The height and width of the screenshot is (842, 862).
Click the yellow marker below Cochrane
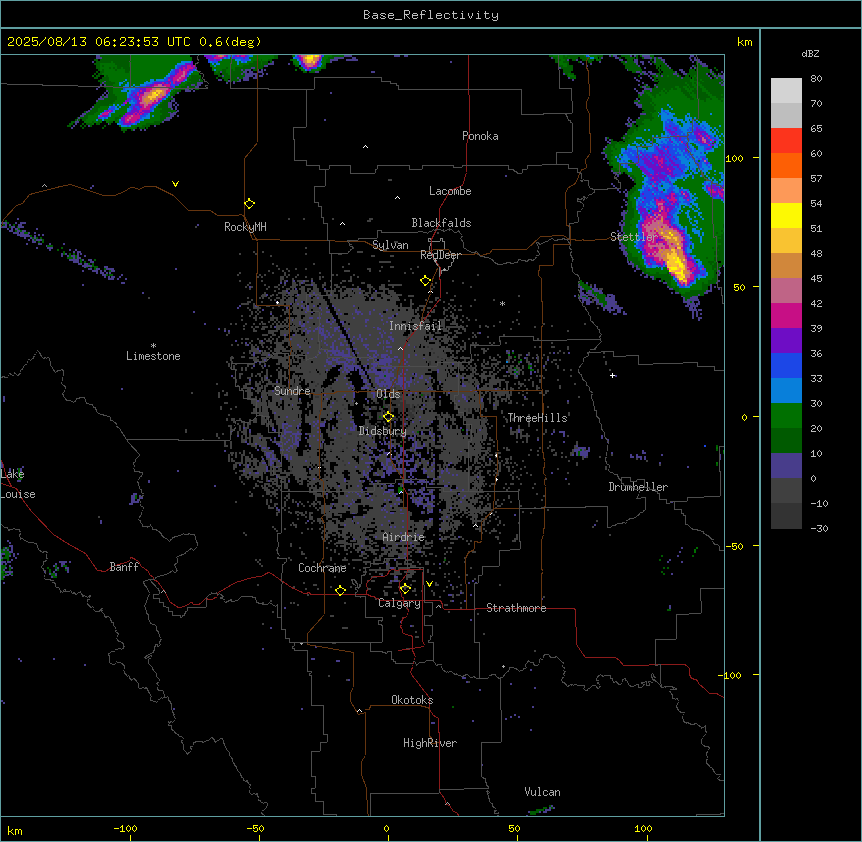(x=340, y=590)
